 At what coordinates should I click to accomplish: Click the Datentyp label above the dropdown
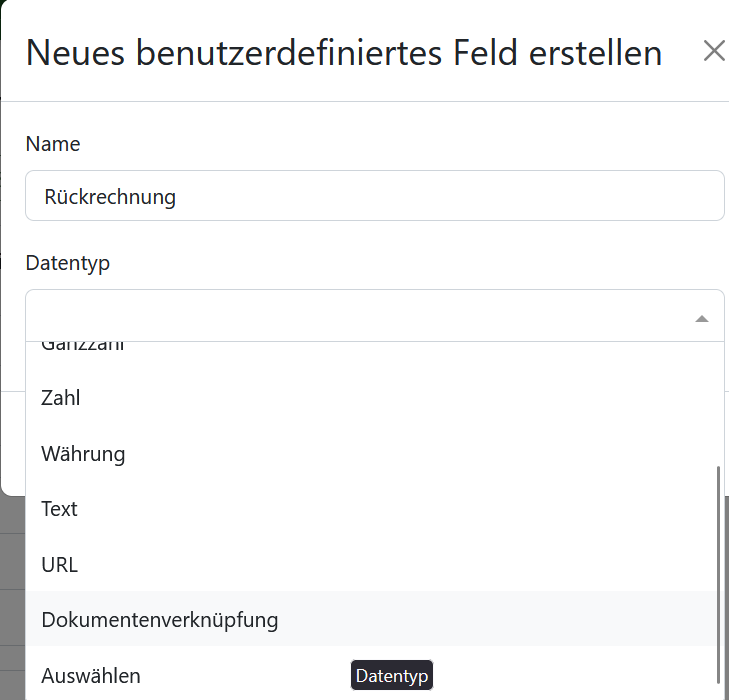tap(68, 263)
